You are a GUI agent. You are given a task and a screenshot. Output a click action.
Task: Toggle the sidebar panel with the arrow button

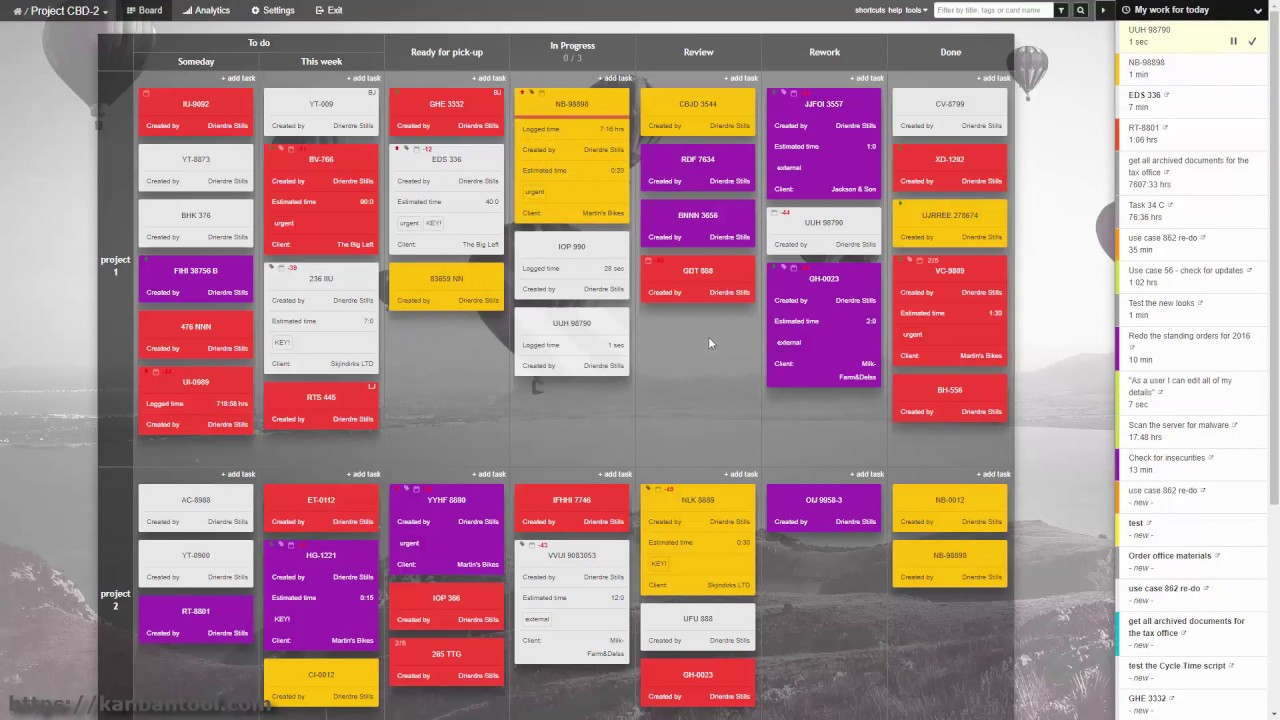click(1104, 10)
